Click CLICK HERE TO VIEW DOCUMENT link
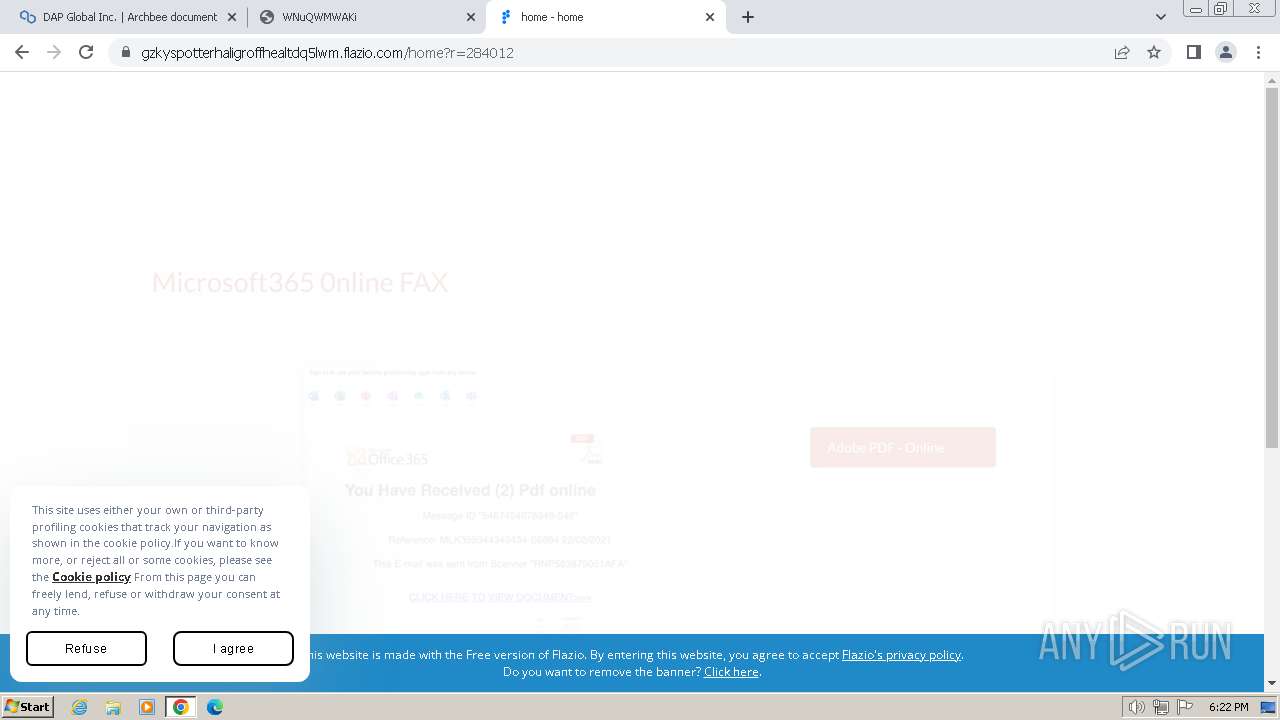This screenshot has width=1280, height=720. [x=500, y=598]
